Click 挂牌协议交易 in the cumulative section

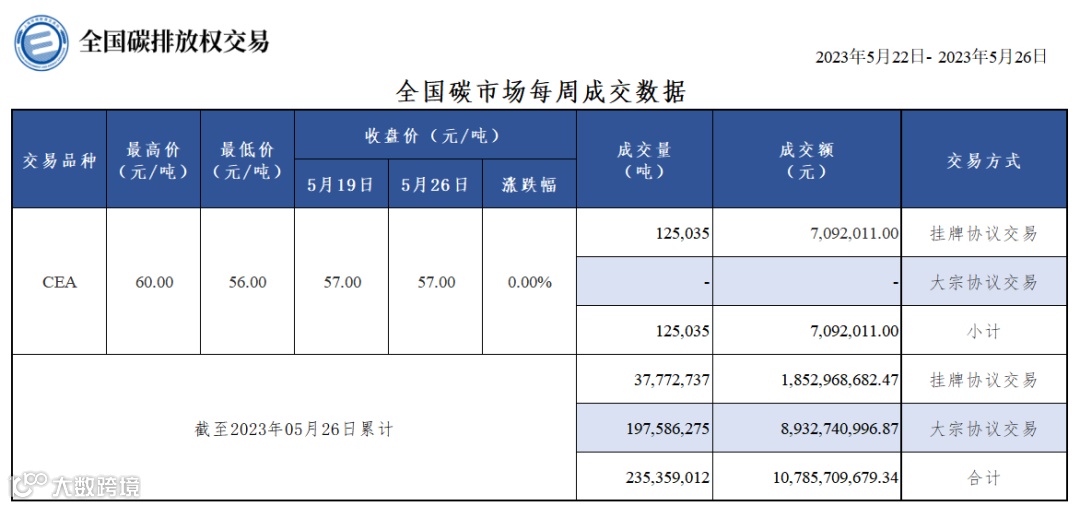984,380
